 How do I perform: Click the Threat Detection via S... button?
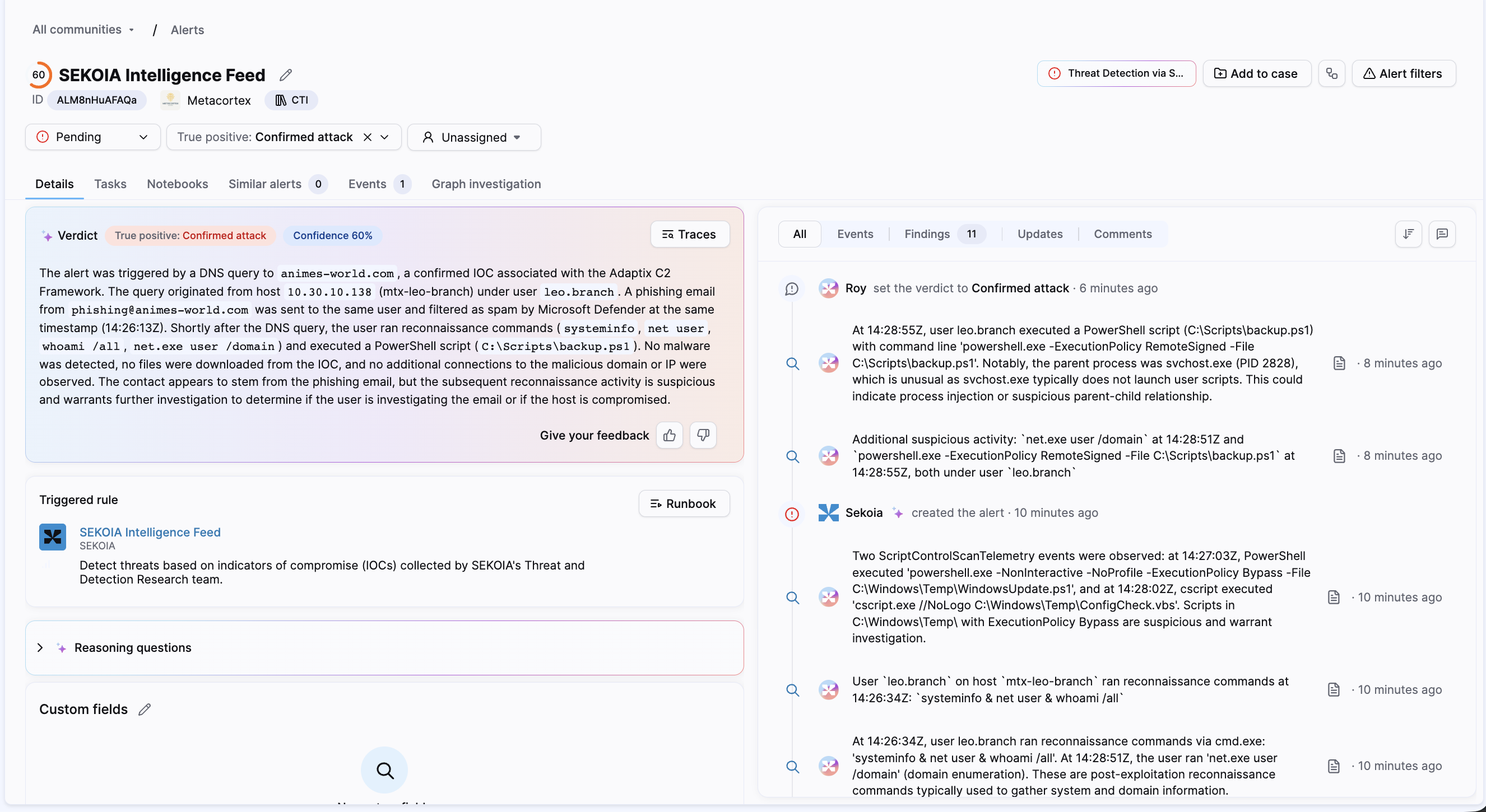click(1116, 73)
